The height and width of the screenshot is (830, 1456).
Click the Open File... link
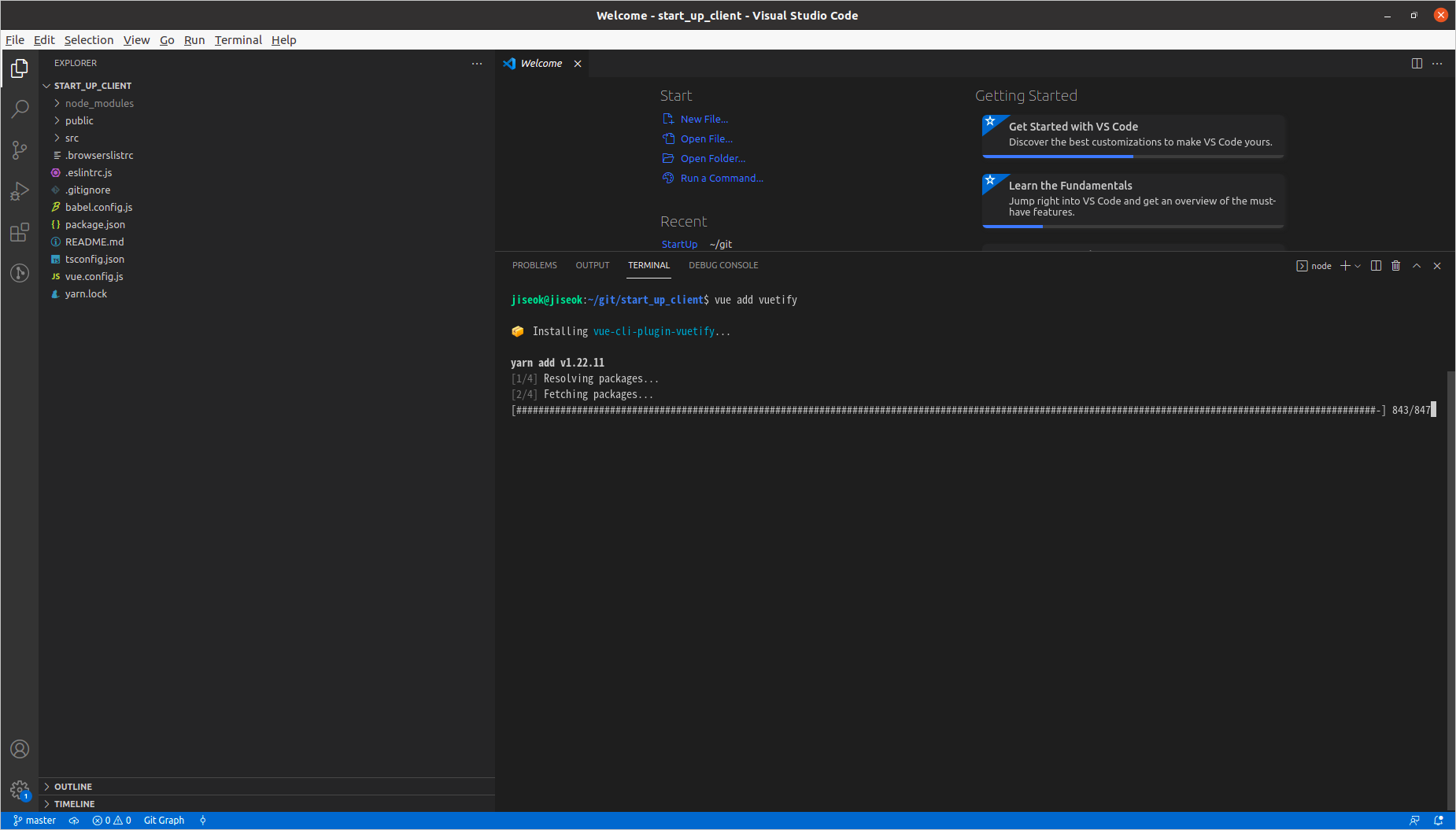pyautogui.click(x=698, y=138)
